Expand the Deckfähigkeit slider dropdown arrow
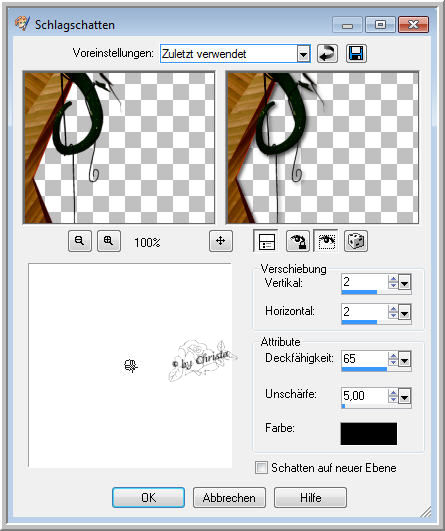445x531 pixels. click(404, 359)
